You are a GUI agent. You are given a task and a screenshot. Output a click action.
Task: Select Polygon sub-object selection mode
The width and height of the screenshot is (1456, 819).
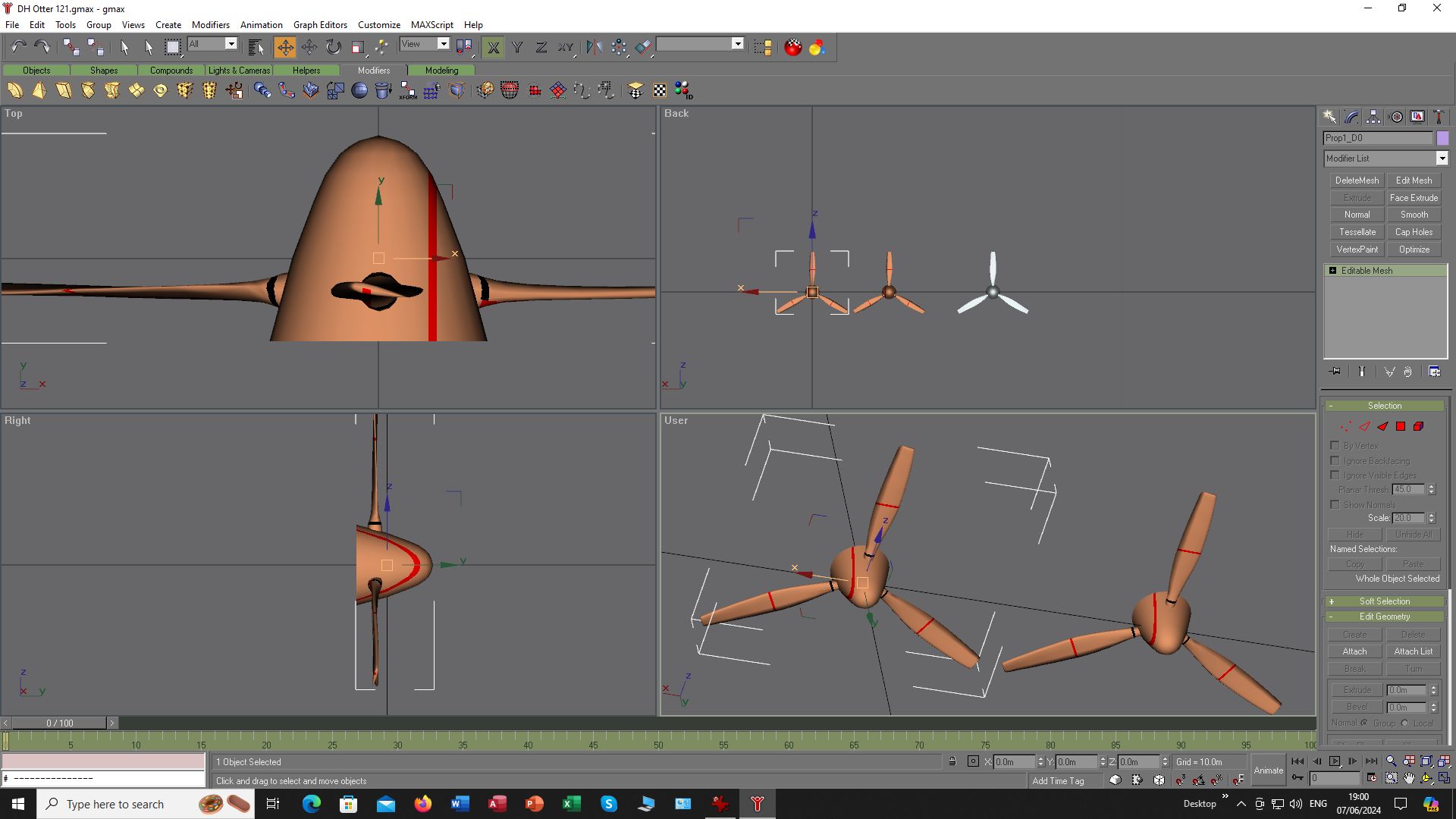[1401, 426]
